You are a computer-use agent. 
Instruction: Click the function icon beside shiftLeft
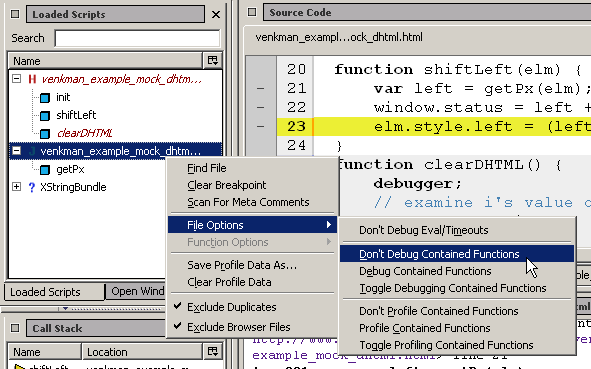(x=45, y=116)
